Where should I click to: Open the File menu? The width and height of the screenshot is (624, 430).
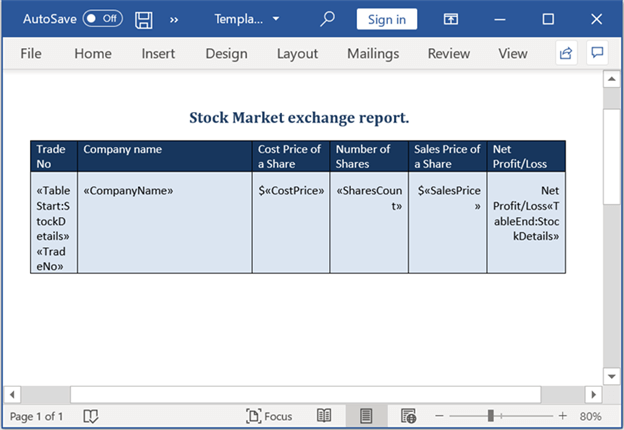click(31, 54)
